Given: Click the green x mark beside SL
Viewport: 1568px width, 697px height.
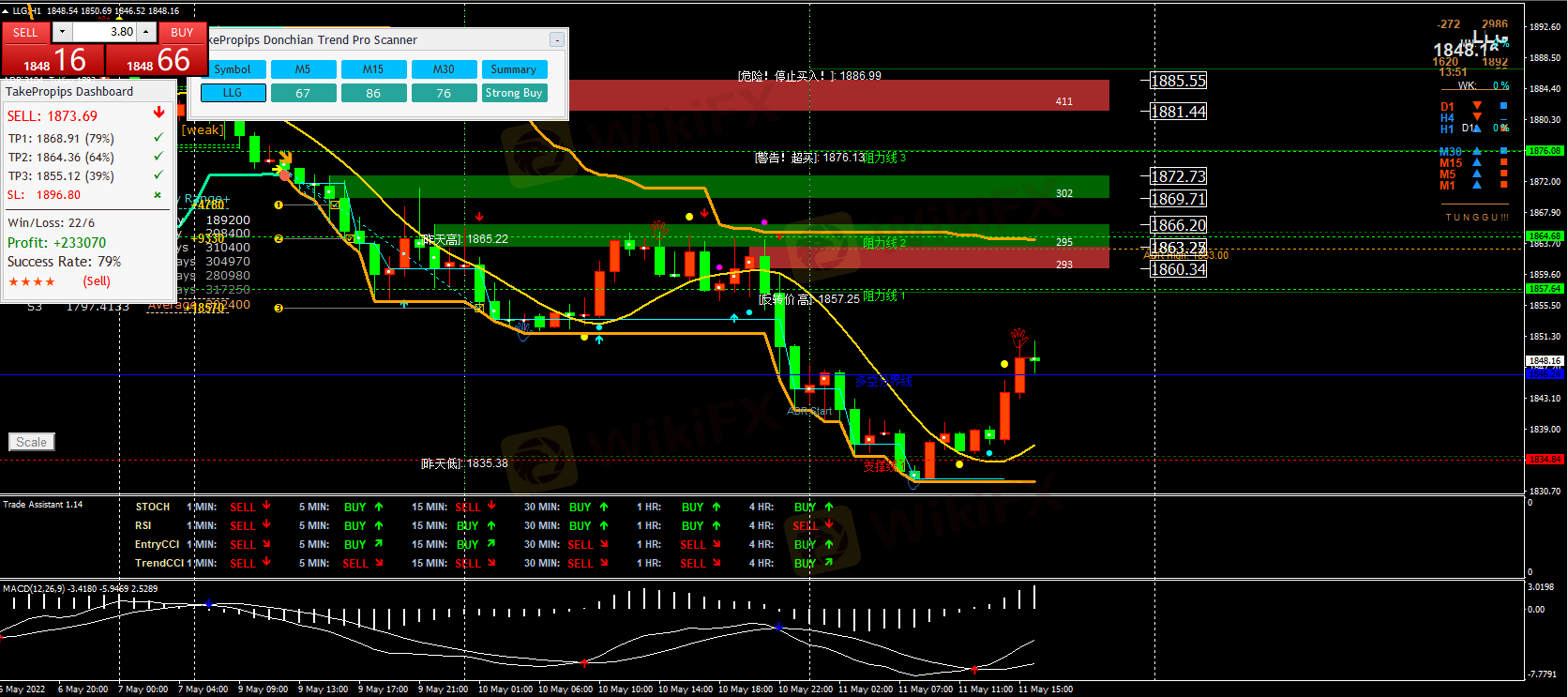Looking at the screenshot, I should (x=158, y=195).
